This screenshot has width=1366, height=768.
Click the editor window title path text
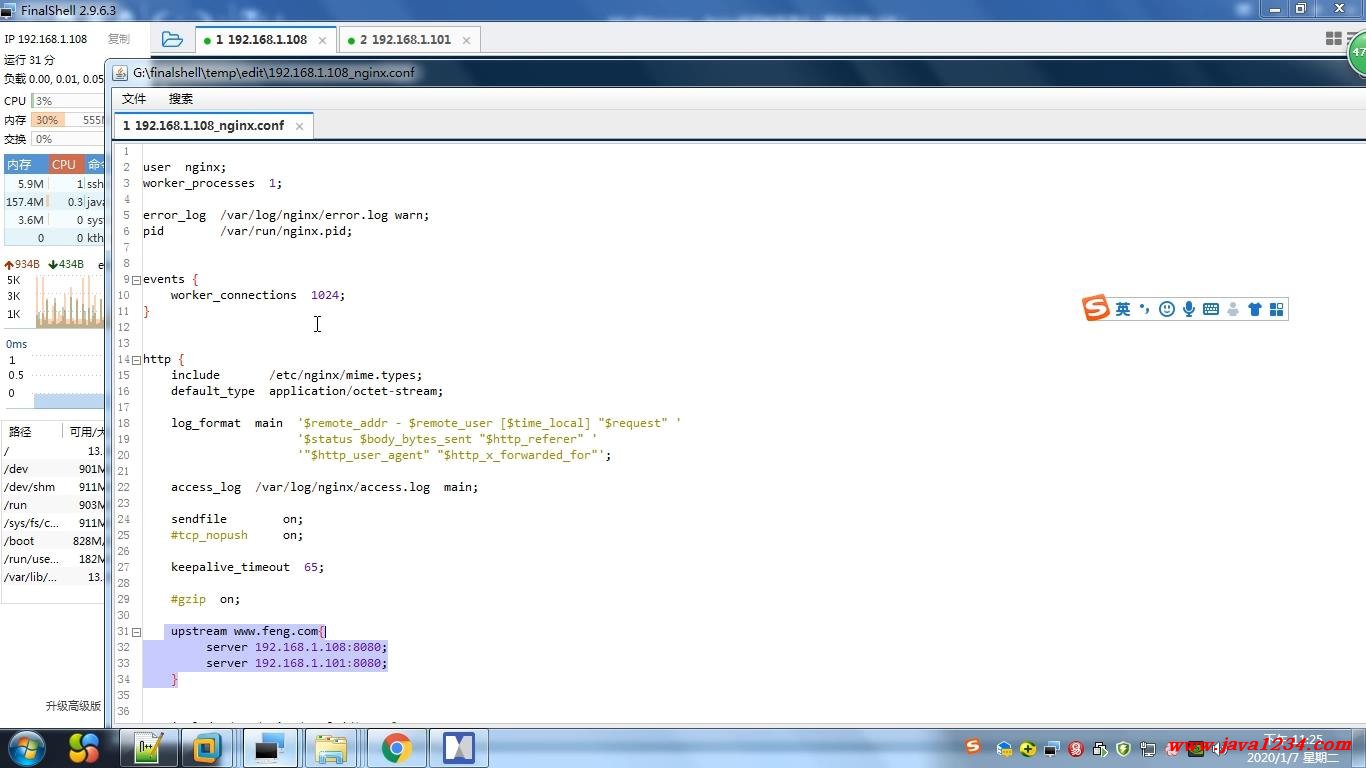(x=273, y=73)
